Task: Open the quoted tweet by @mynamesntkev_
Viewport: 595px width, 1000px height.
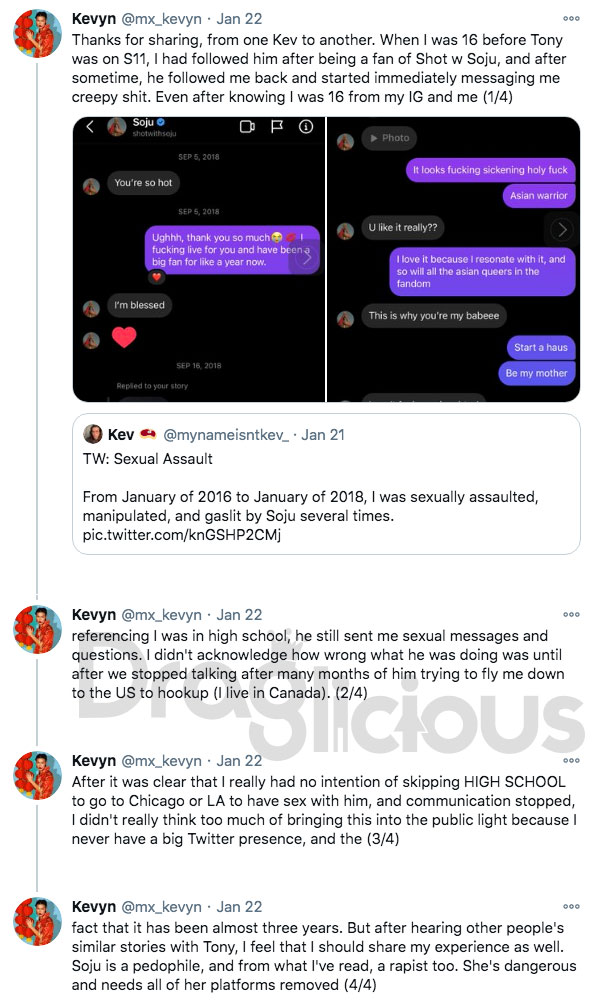Action: pyautogui.click(x=326, y=484)
